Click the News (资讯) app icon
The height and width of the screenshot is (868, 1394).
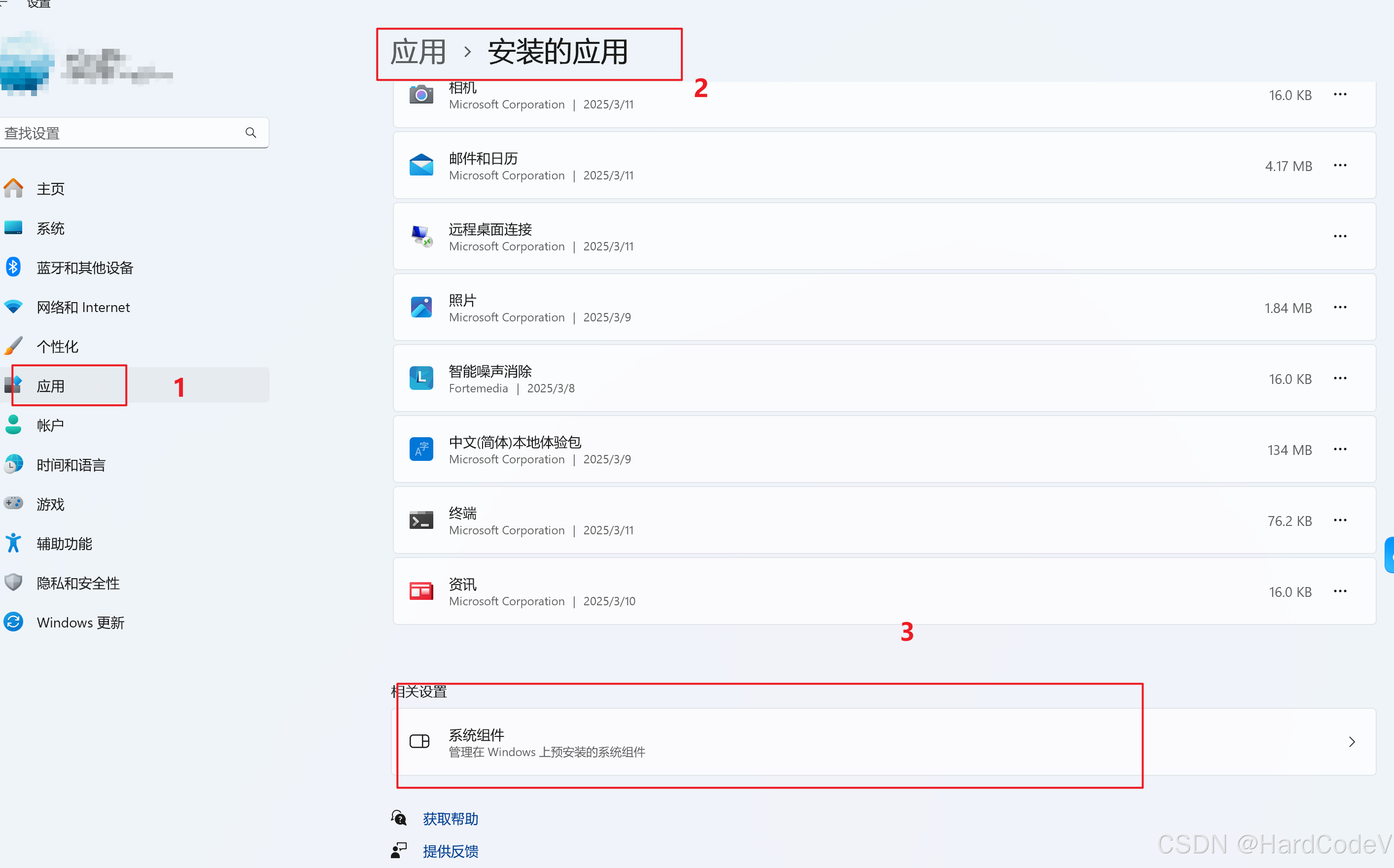click(421, 591)
